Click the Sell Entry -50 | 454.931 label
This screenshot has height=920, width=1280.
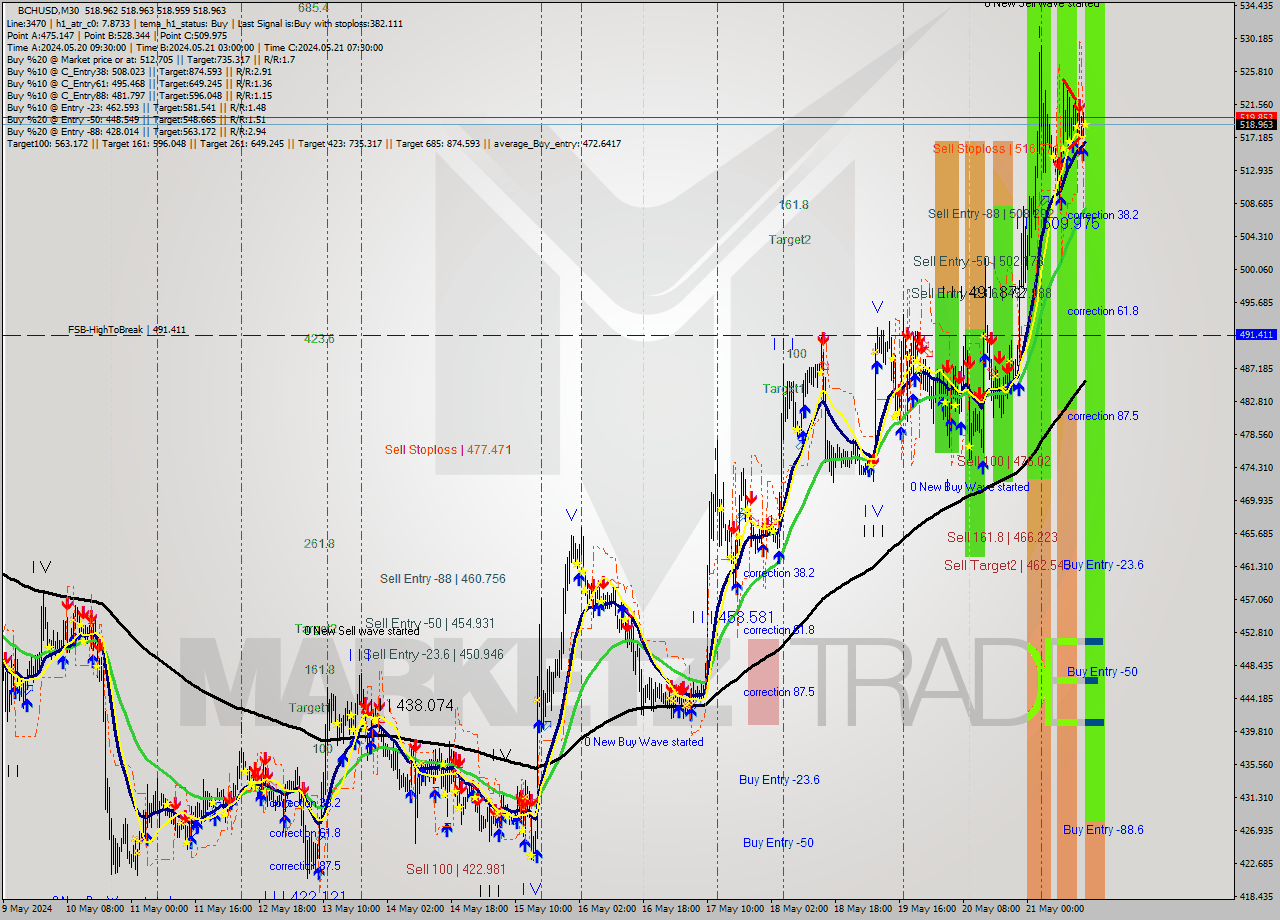tap(430, 623)
